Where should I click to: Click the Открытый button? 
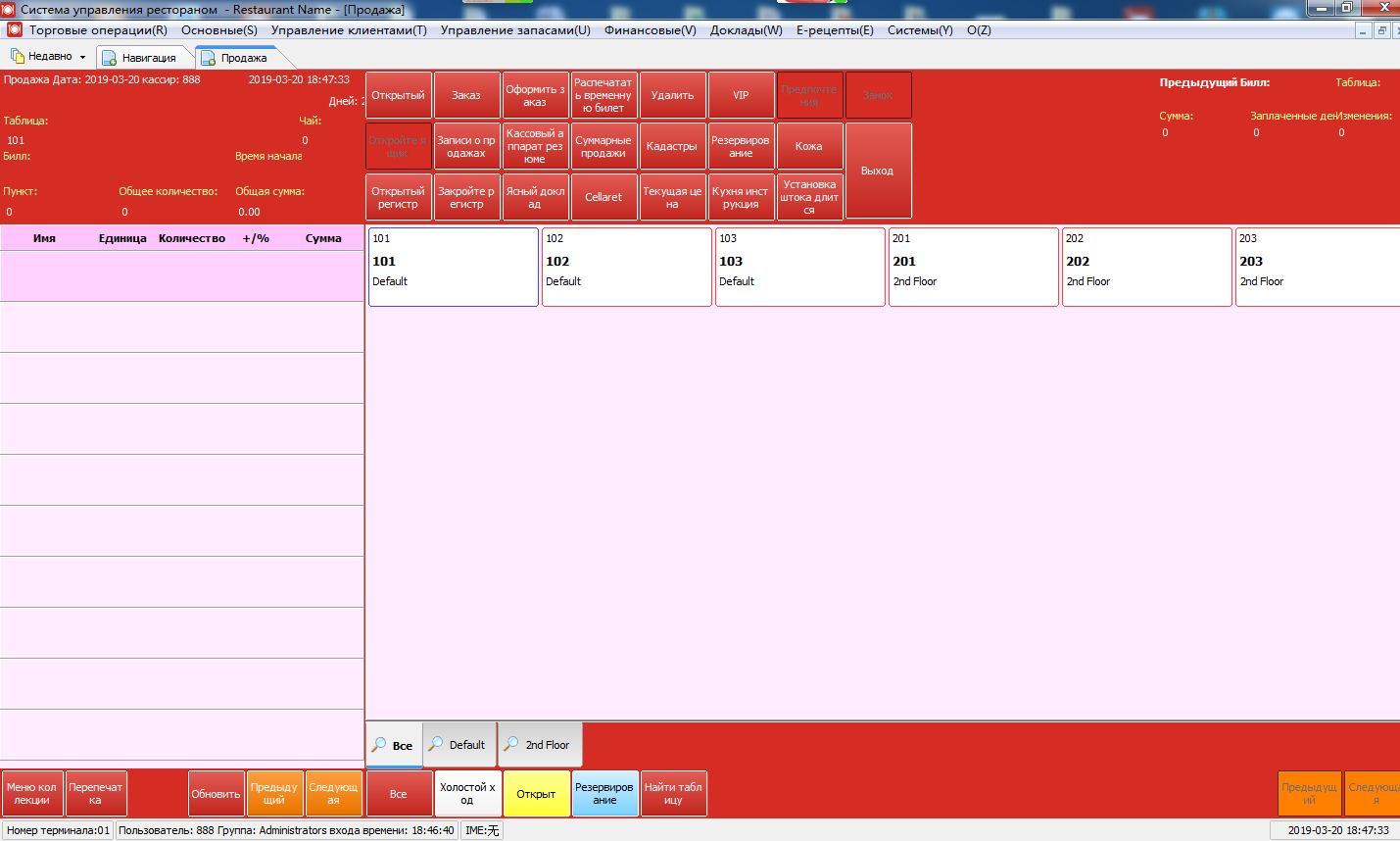(398, 95)
